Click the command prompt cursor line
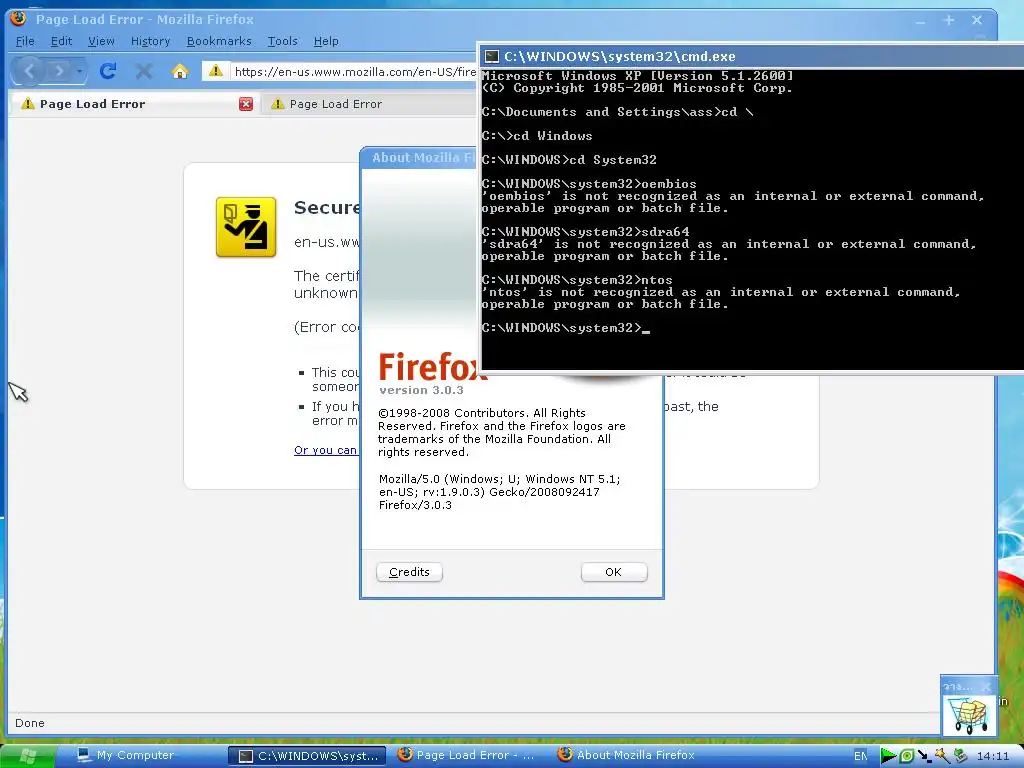 566,328
